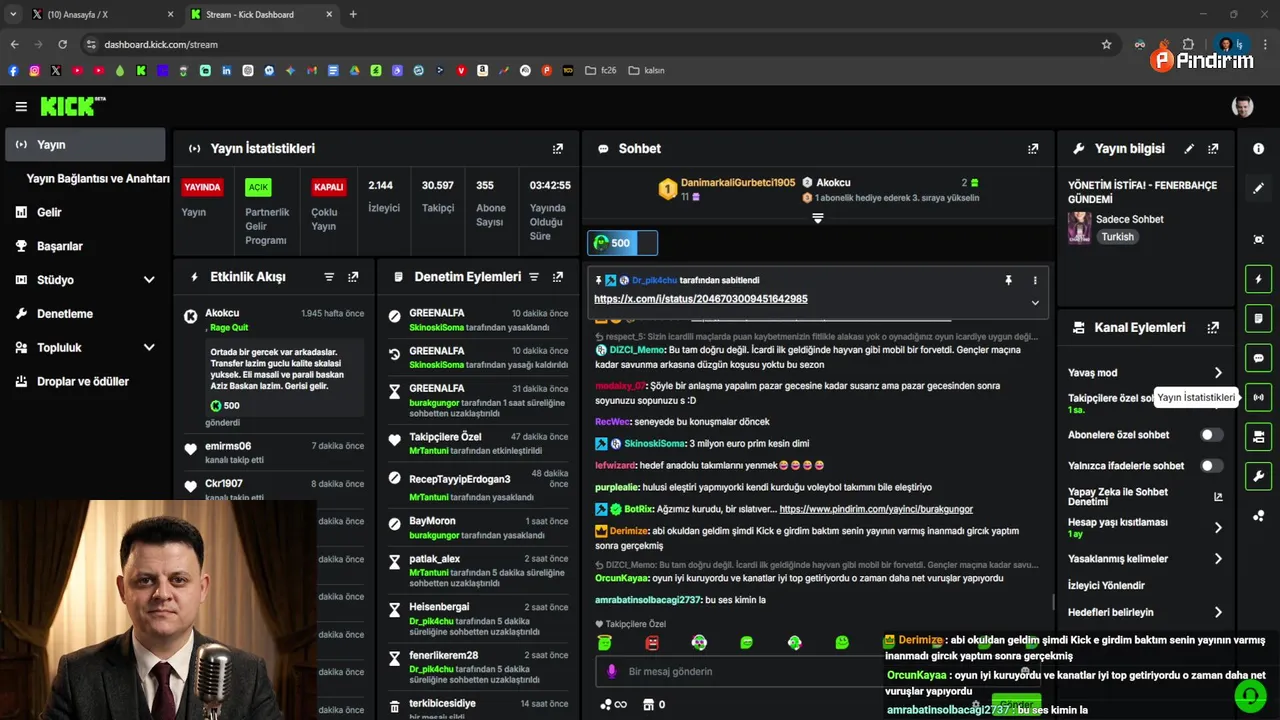The height and width of the screenshot is (720, 1280).
Task: Toggle Yayın İstatistikleri broadcast icon in right sidebar
Action: tap(1258, 397)
